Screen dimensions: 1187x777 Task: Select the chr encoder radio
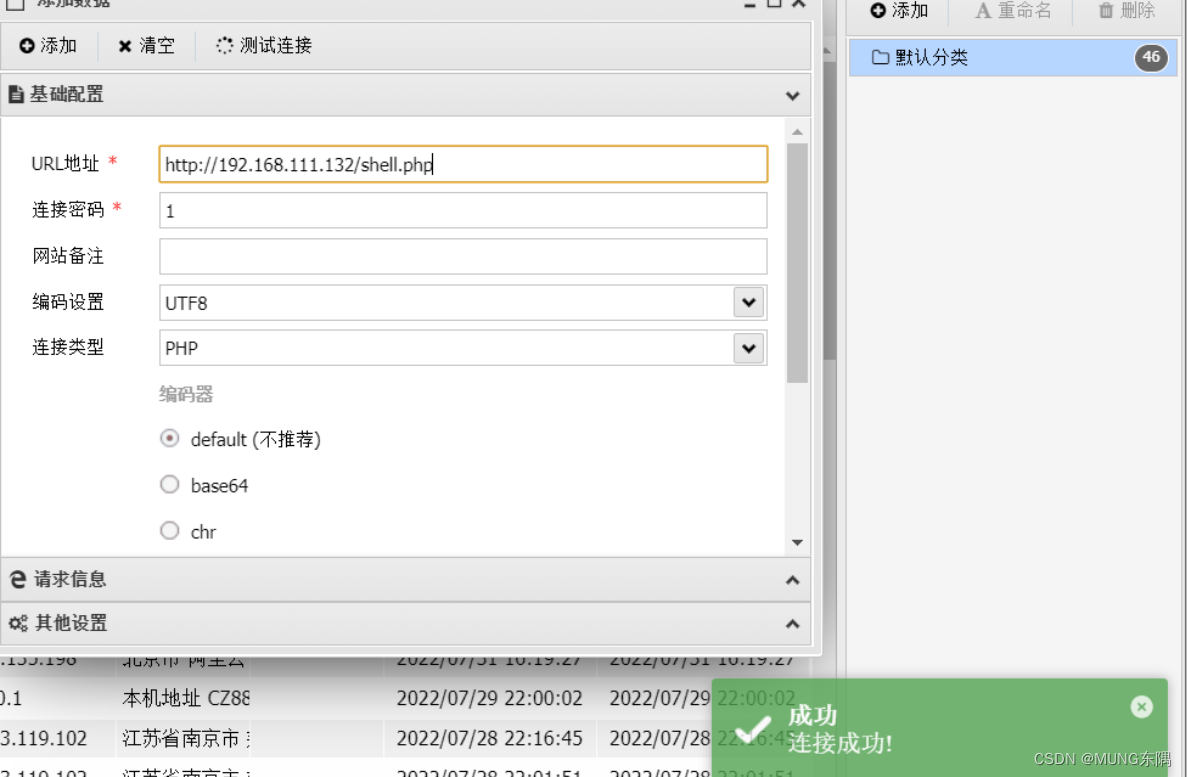point(170,530)
